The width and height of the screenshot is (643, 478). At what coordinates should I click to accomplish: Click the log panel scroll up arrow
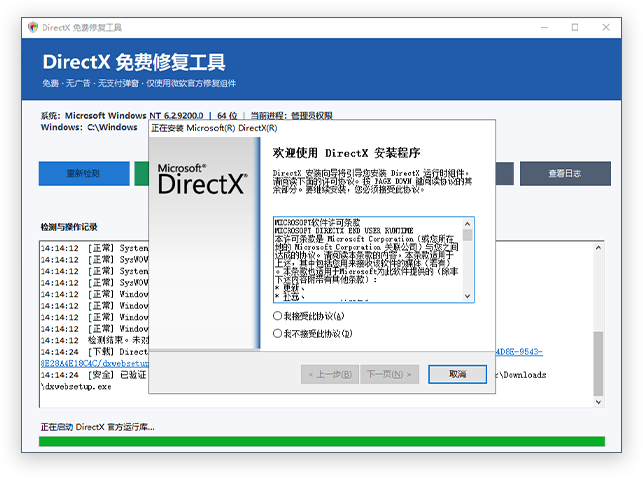click(598, 248)
